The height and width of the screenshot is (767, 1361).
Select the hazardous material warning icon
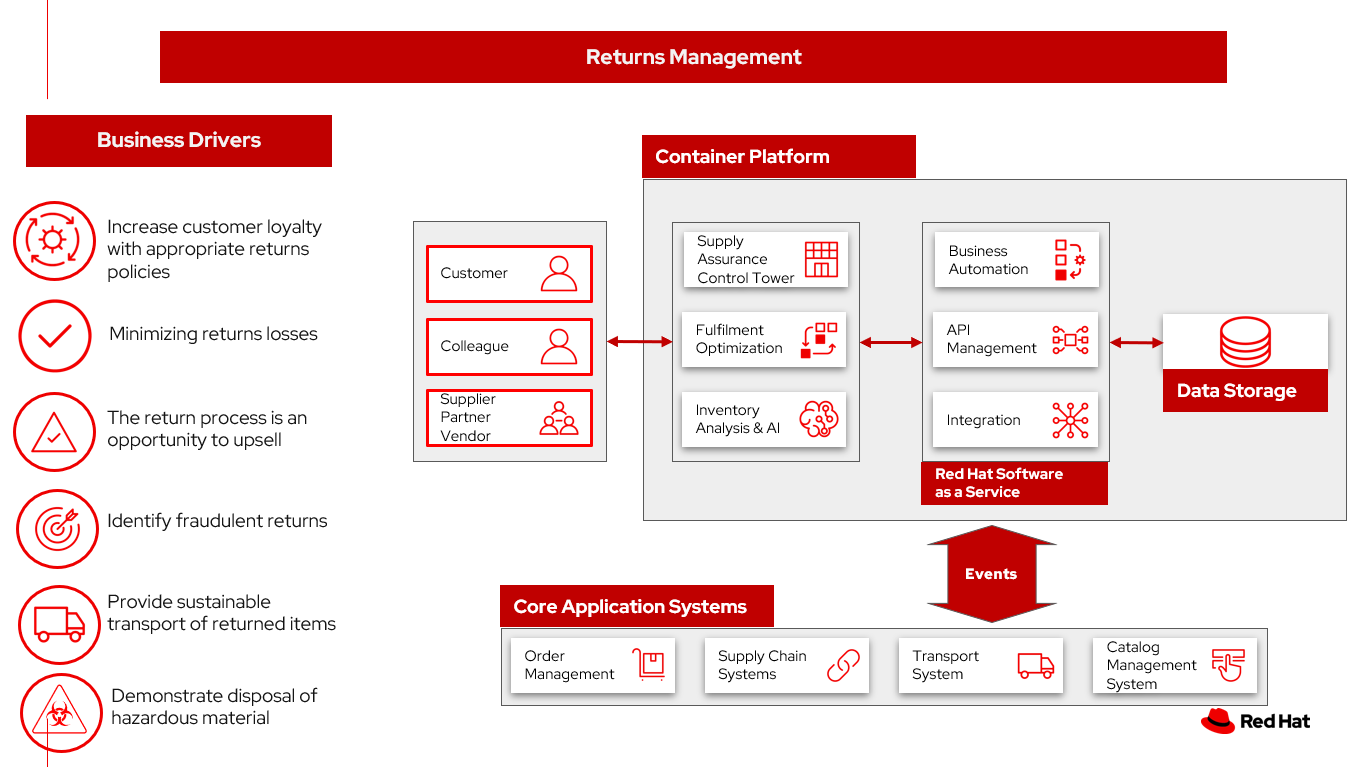60,713
